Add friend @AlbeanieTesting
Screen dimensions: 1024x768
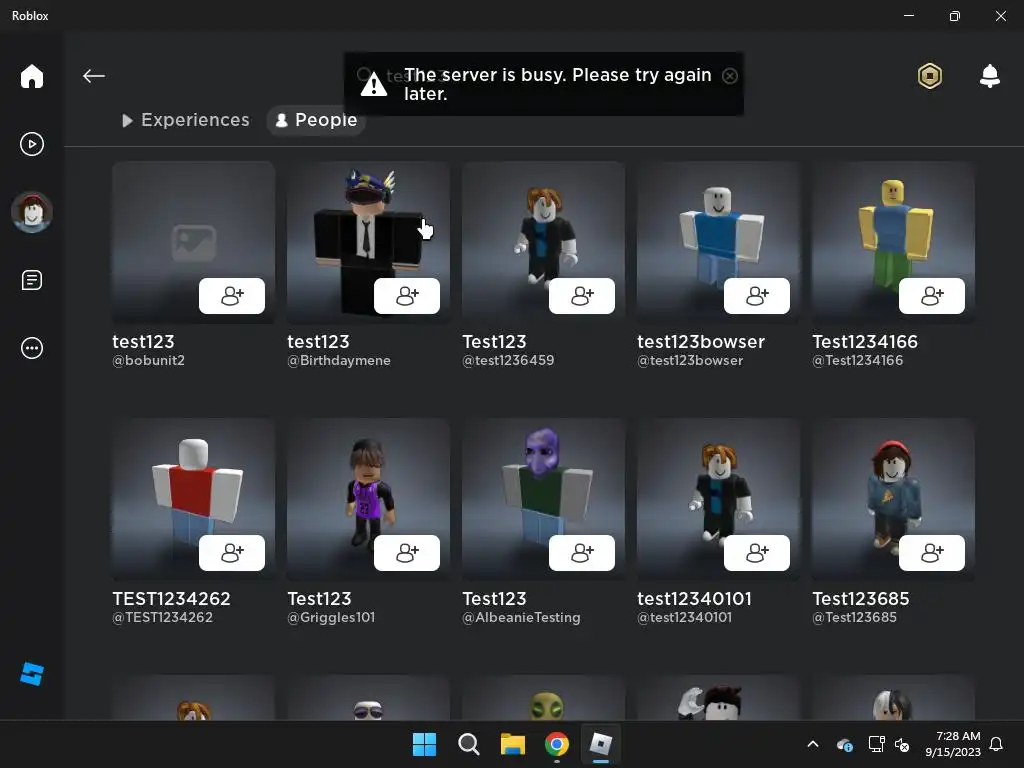click(x=582, y=553)
